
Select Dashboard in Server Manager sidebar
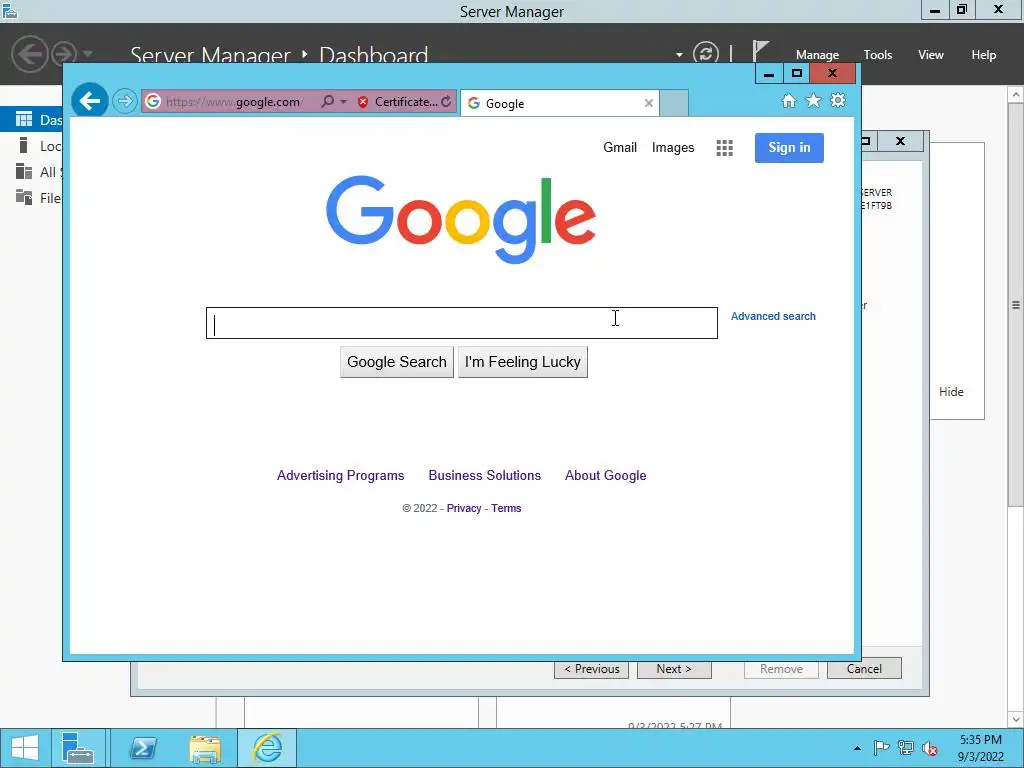click(x=31, y=120)
